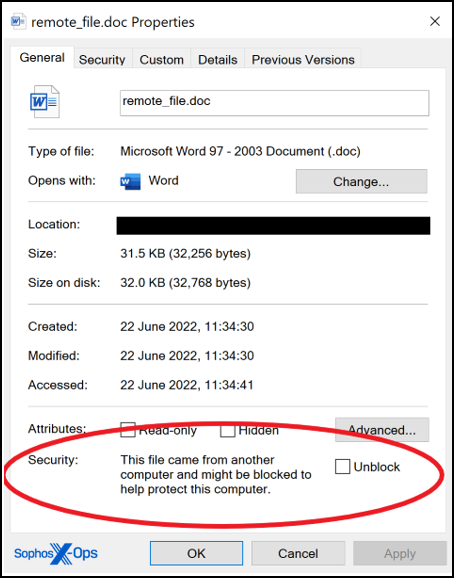Switch to the Security tab

102,60
